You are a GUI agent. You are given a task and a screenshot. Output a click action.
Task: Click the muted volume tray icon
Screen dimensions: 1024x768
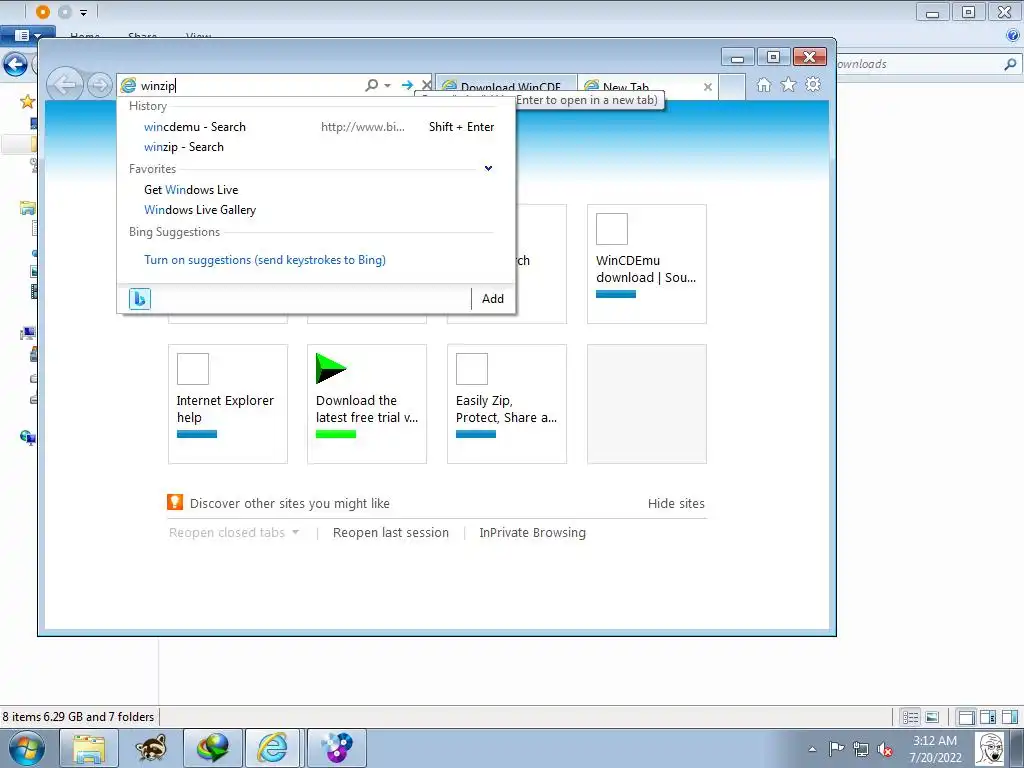[x=886, y=749]
